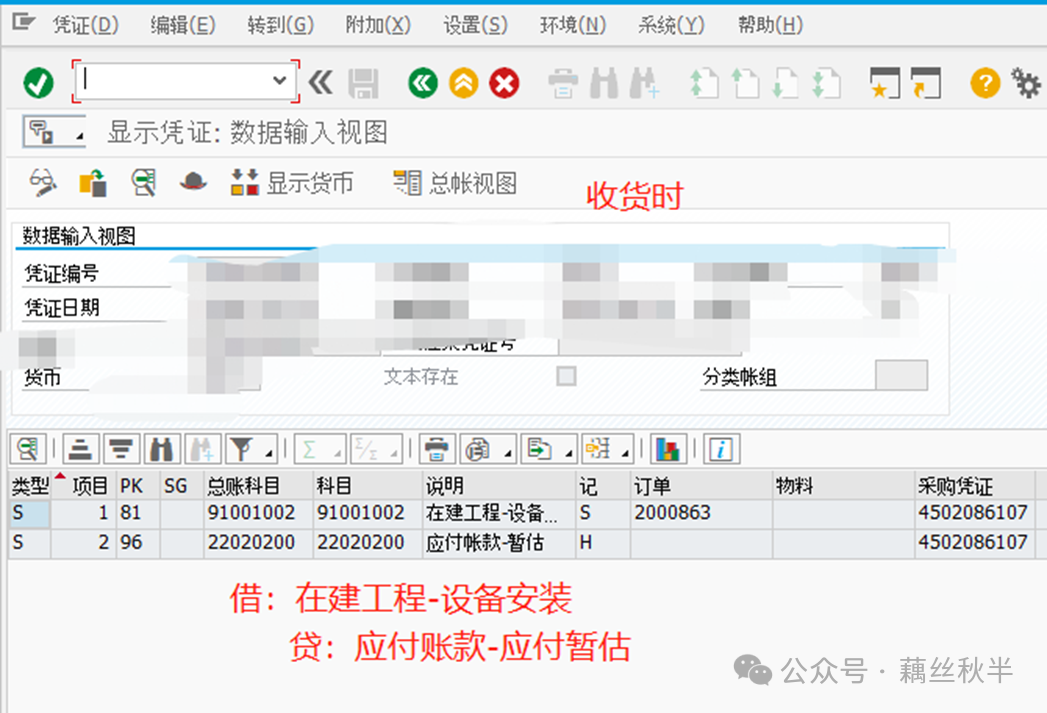Open the Subtotals dropdown
This screenshot has height=713, width=1047.
pos(376,449)
